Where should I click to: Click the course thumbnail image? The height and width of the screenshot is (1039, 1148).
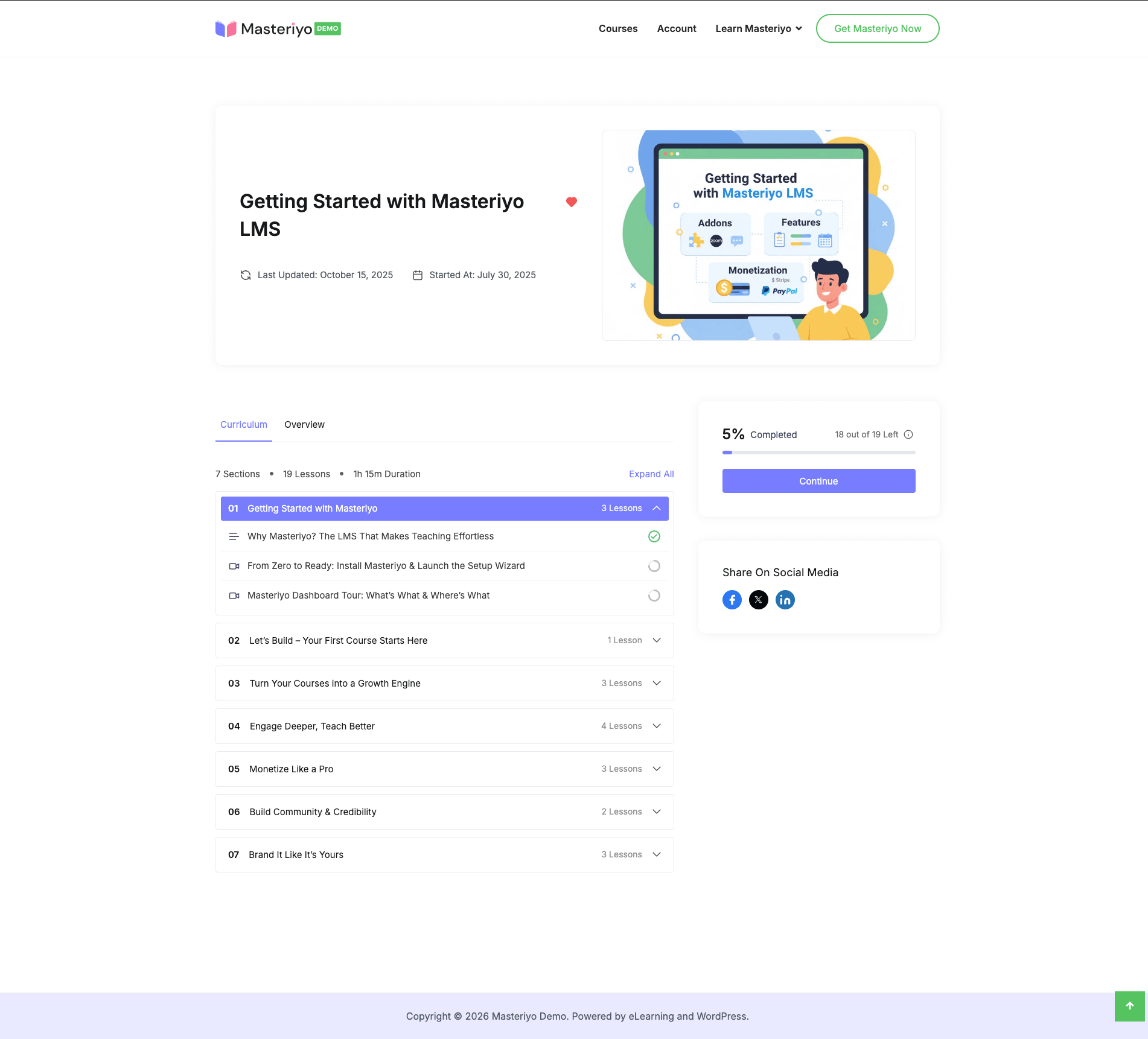click(x=759, y=235)
